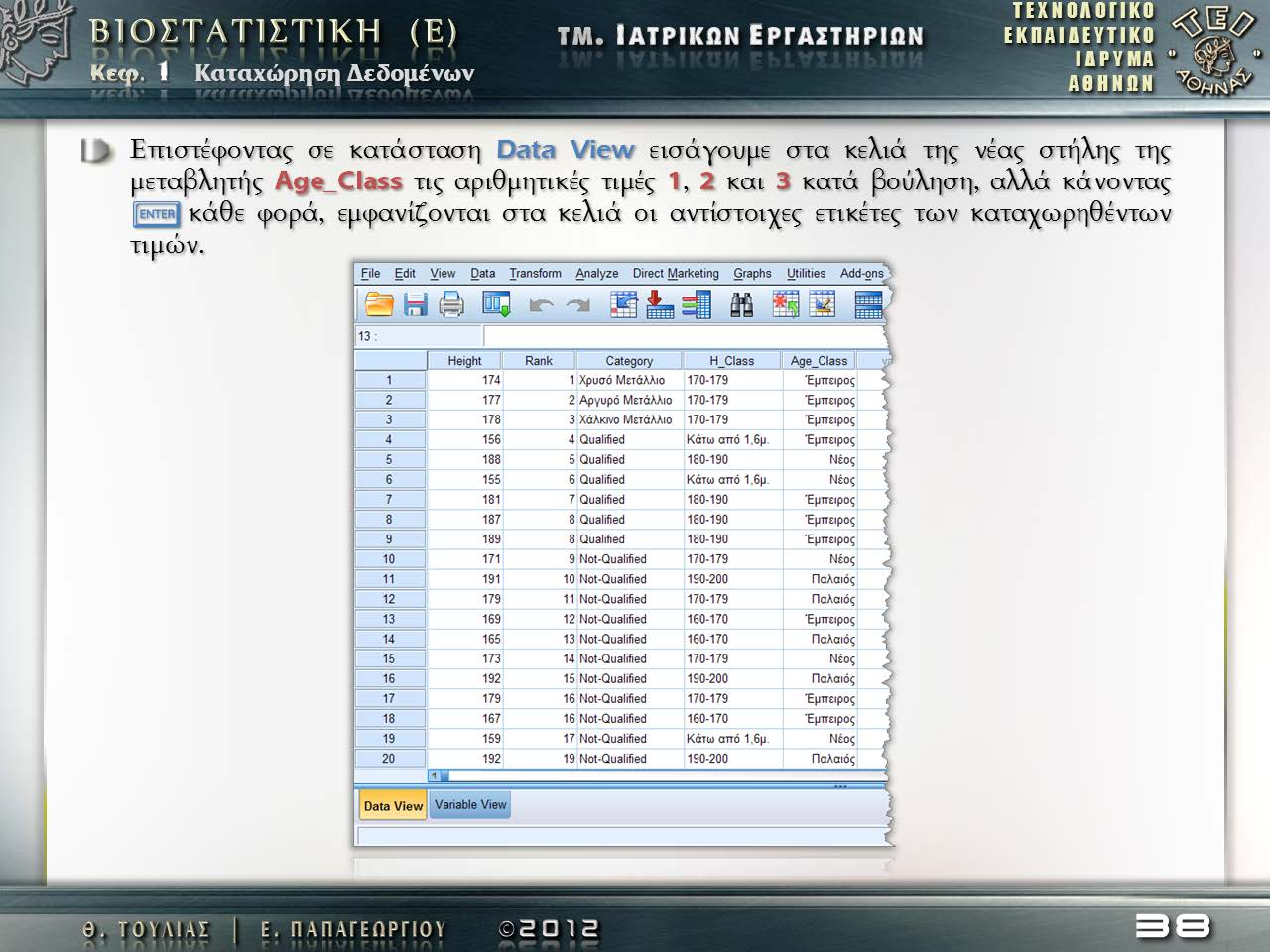Click the Χρυσό Μετάλλιο category cell

[x=630, y=380]
